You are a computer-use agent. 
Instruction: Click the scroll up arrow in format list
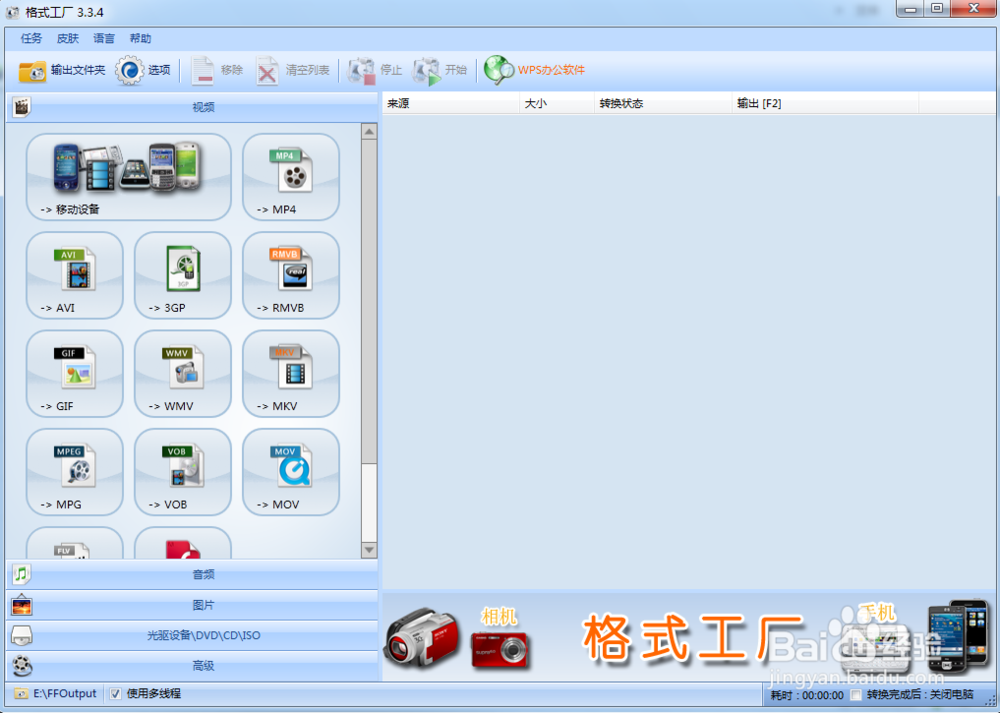[x=369, y=131]
